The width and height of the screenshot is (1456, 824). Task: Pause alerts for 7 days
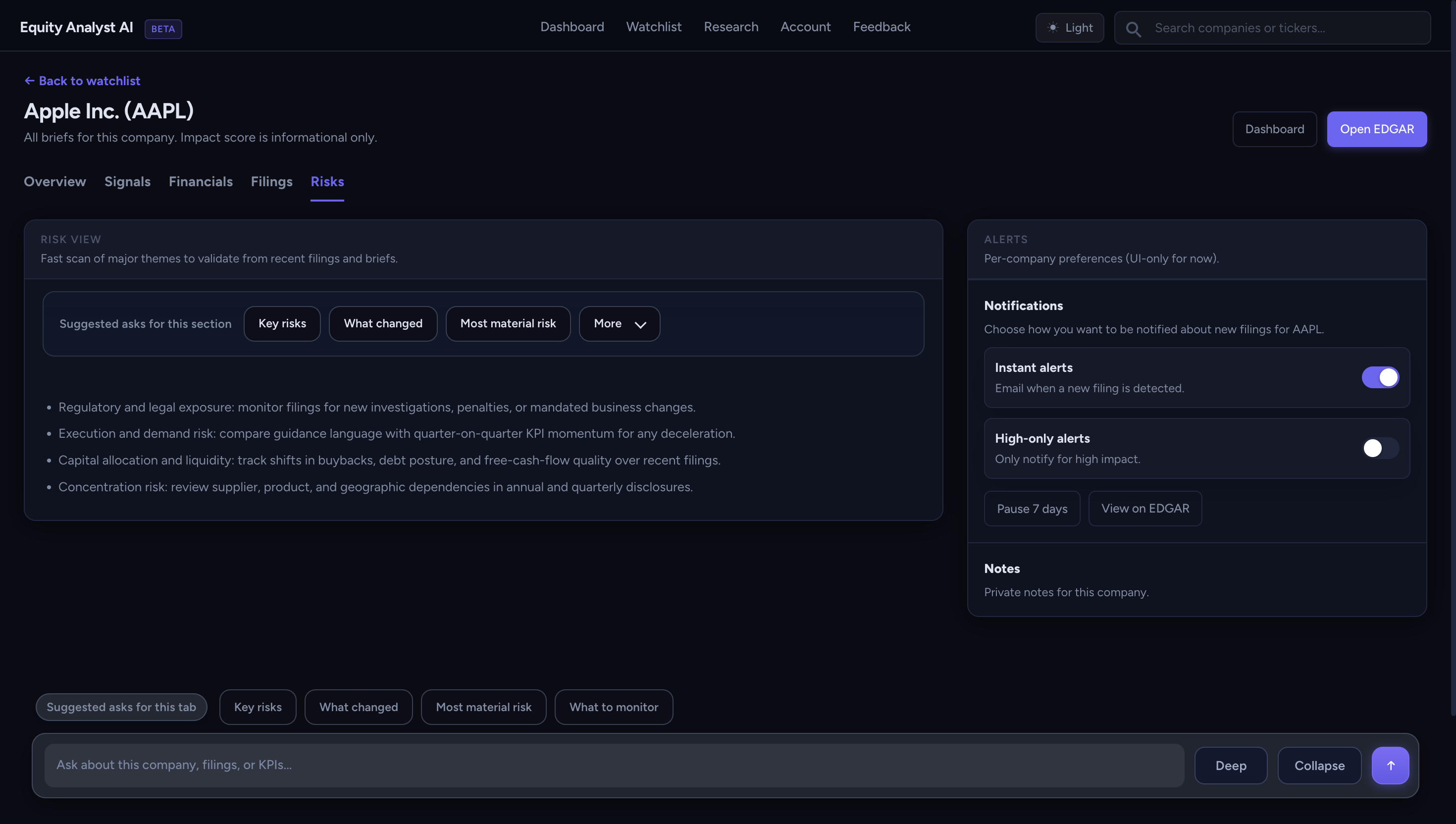pyautogui.click(x=1032, y=508)
